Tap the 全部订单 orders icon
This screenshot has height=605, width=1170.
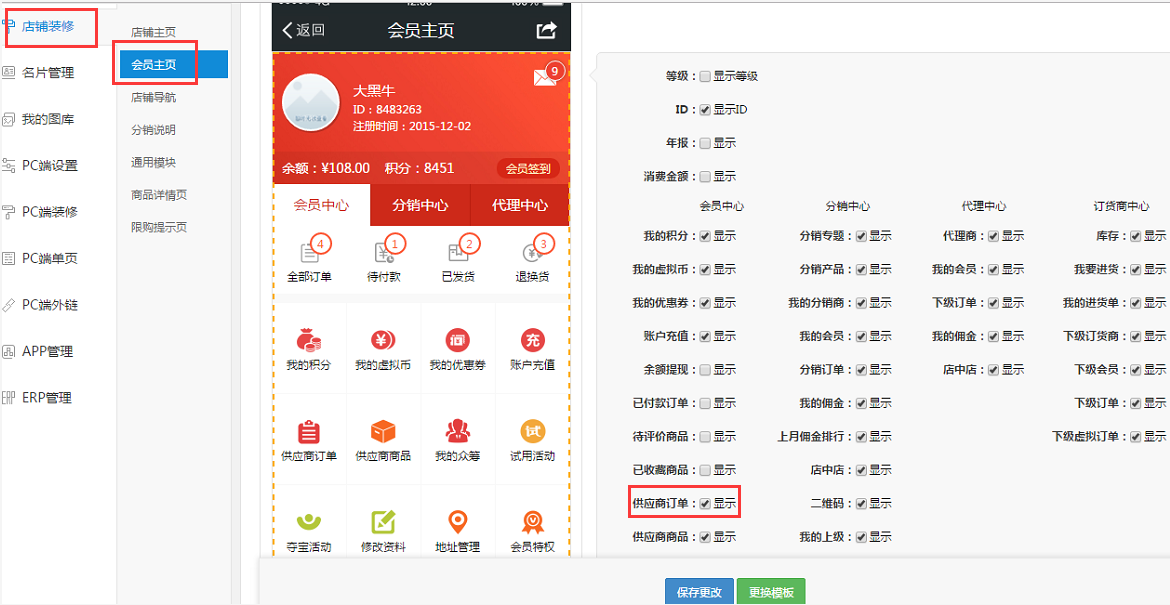pos(309,253)
